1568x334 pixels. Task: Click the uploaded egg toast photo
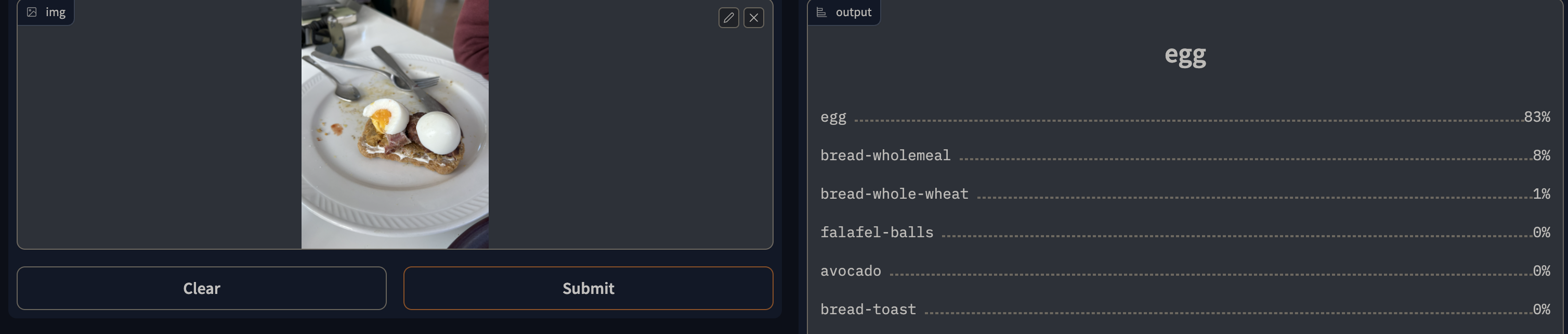(395, 124)
